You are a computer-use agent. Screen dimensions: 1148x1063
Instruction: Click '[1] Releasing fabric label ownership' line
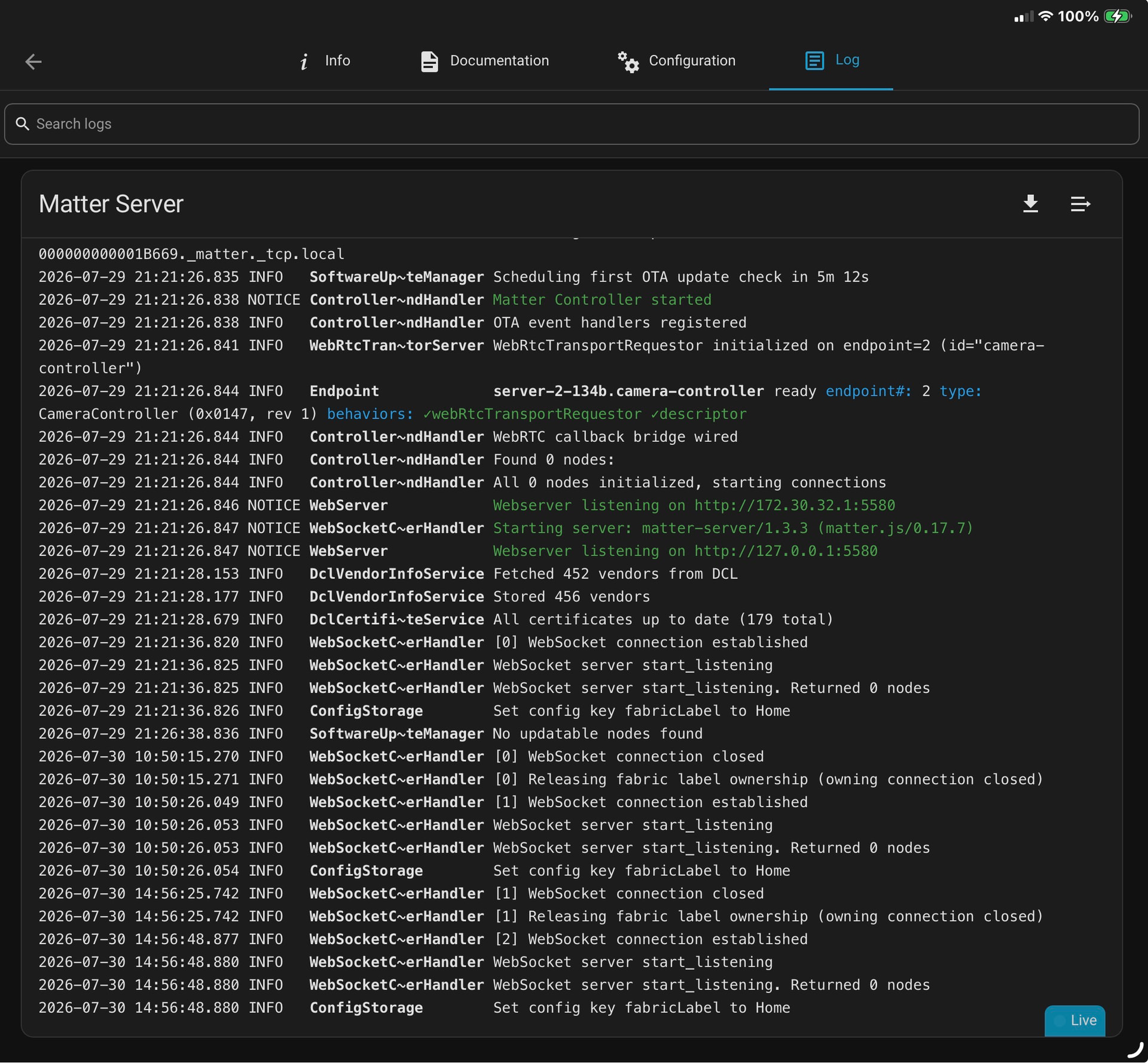click(x=768, y=916)
